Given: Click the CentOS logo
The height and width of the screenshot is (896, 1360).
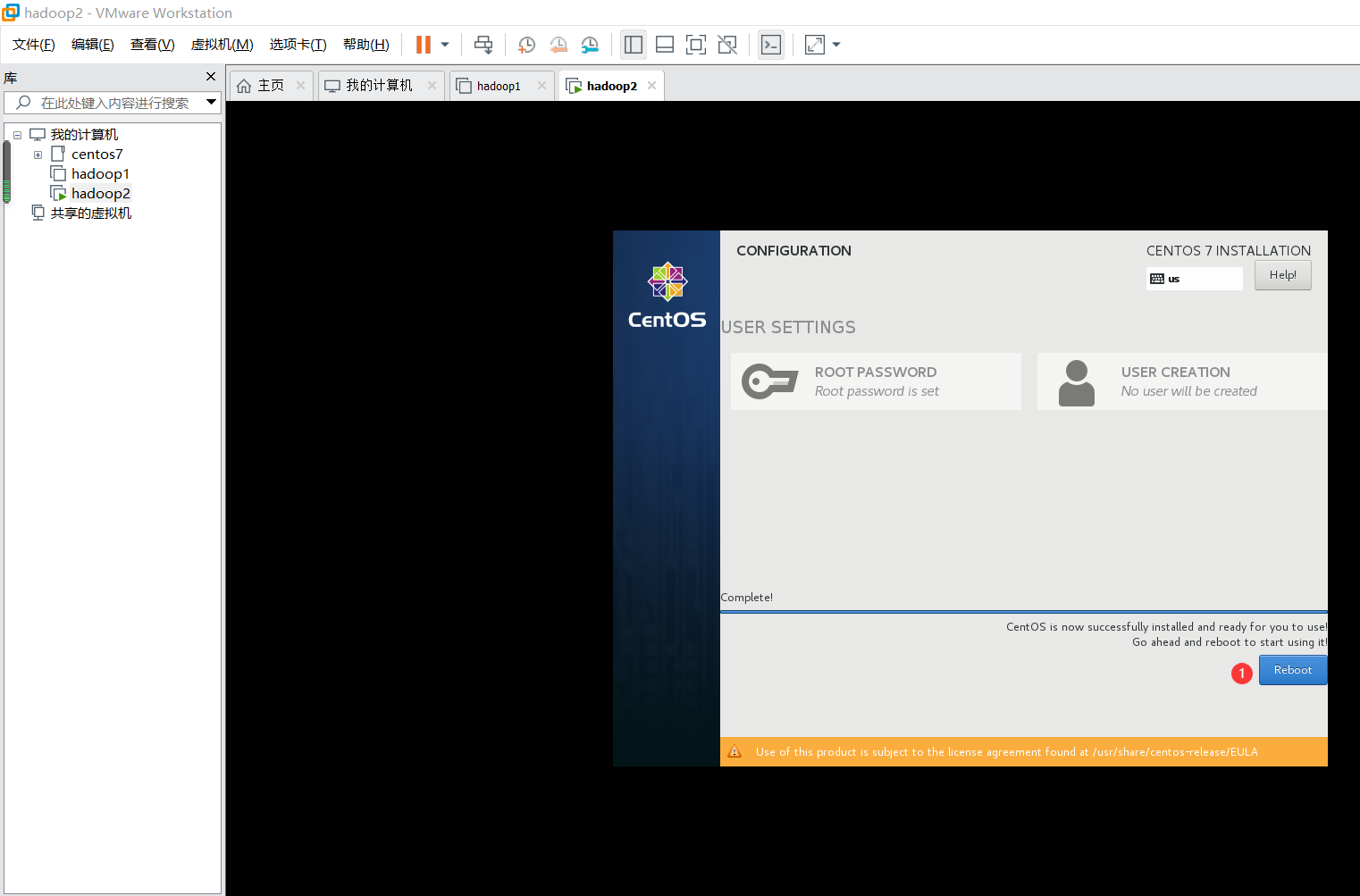Looking at the screenshot, I should click(667, 297).
